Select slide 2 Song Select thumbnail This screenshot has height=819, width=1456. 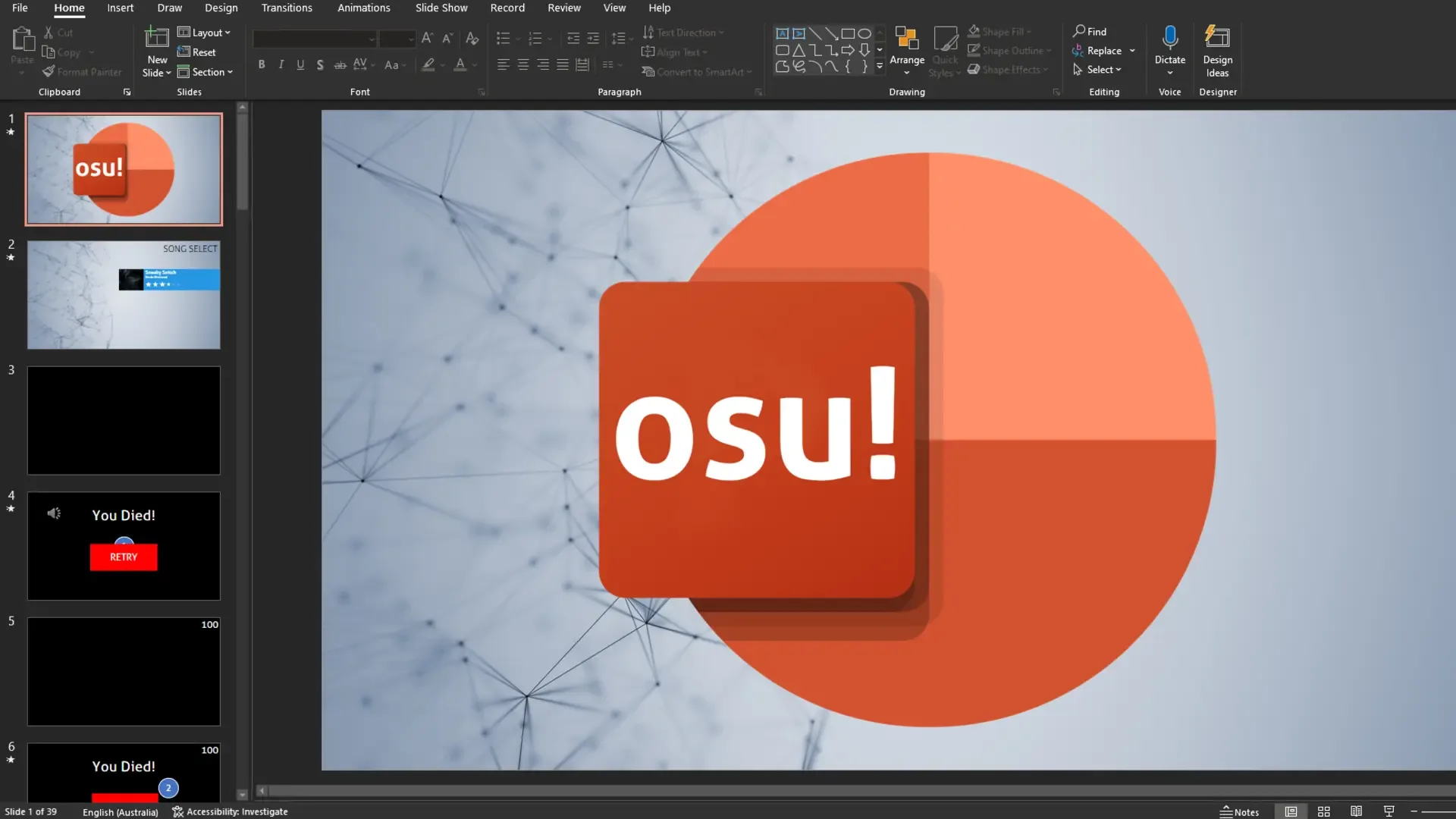pyautogui.click(x=124, y=295)
